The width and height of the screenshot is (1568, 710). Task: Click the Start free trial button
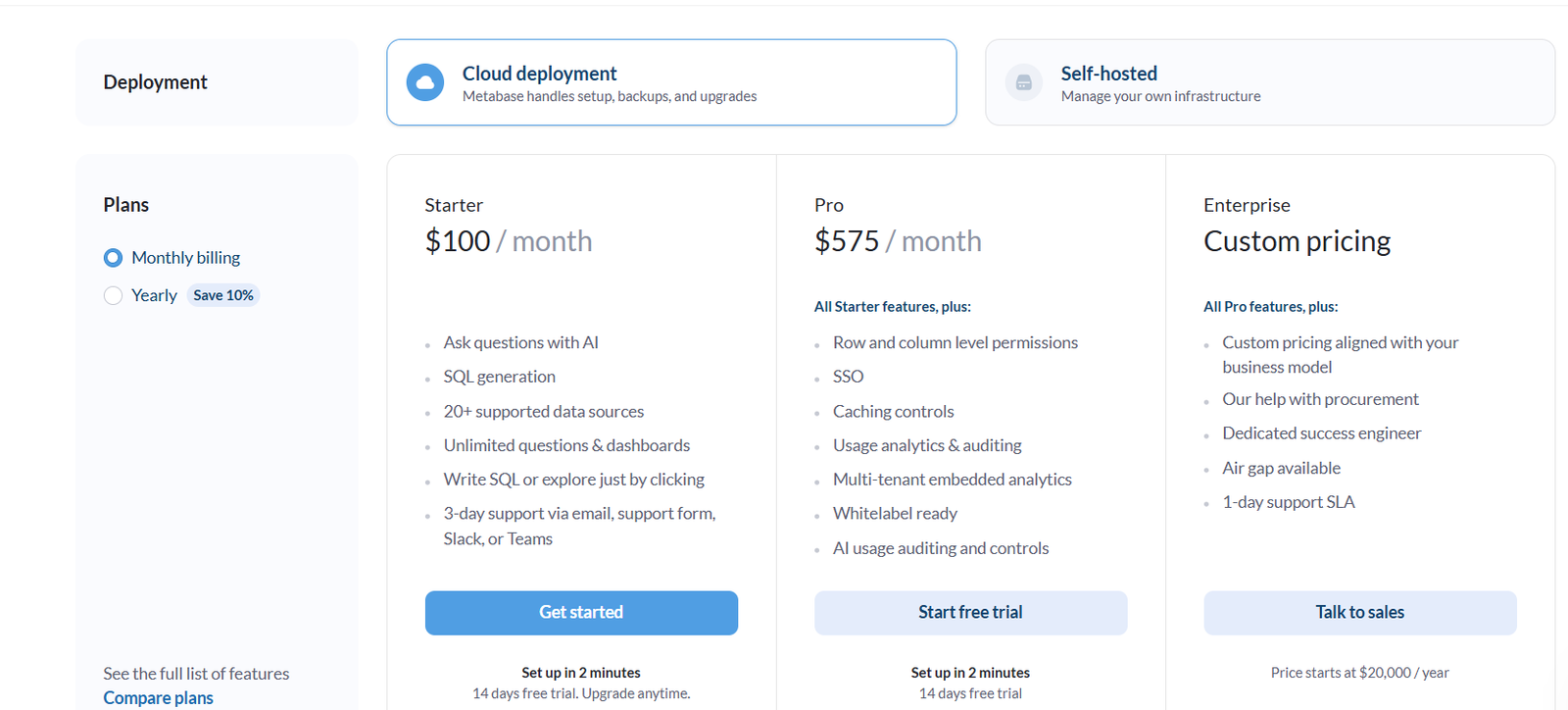tap(970, 613)
